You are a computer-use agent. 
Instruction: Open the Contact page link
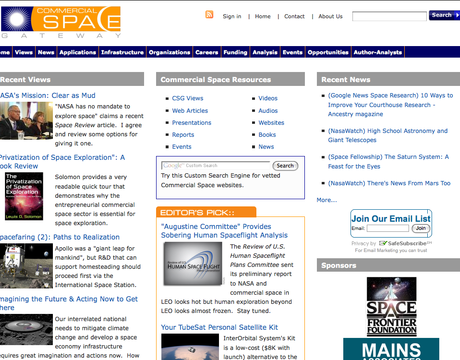(294, 16)
